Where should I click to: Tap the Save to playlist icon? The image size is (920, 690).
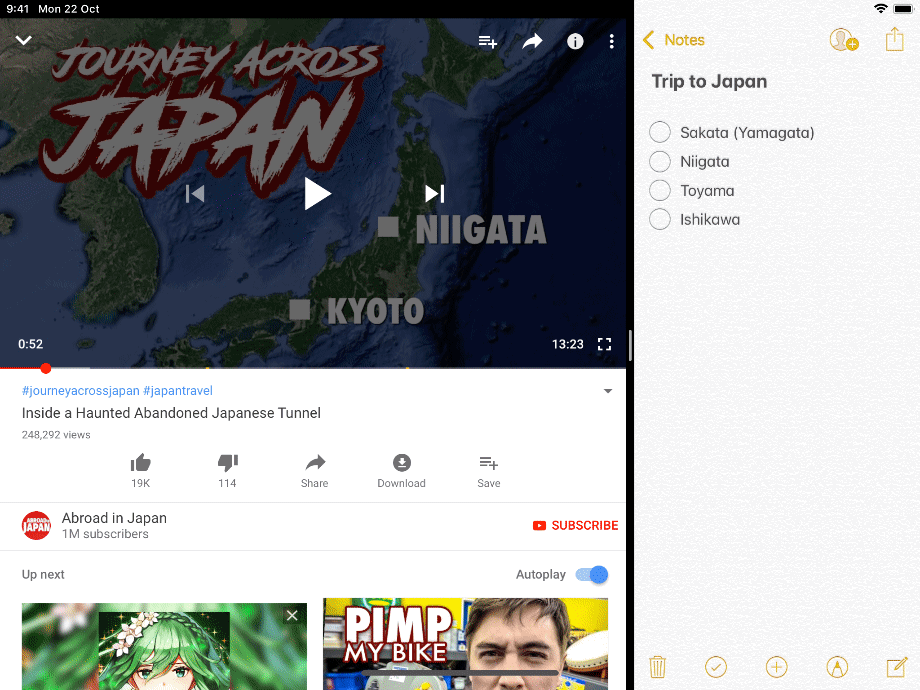[x=488, y=463]
